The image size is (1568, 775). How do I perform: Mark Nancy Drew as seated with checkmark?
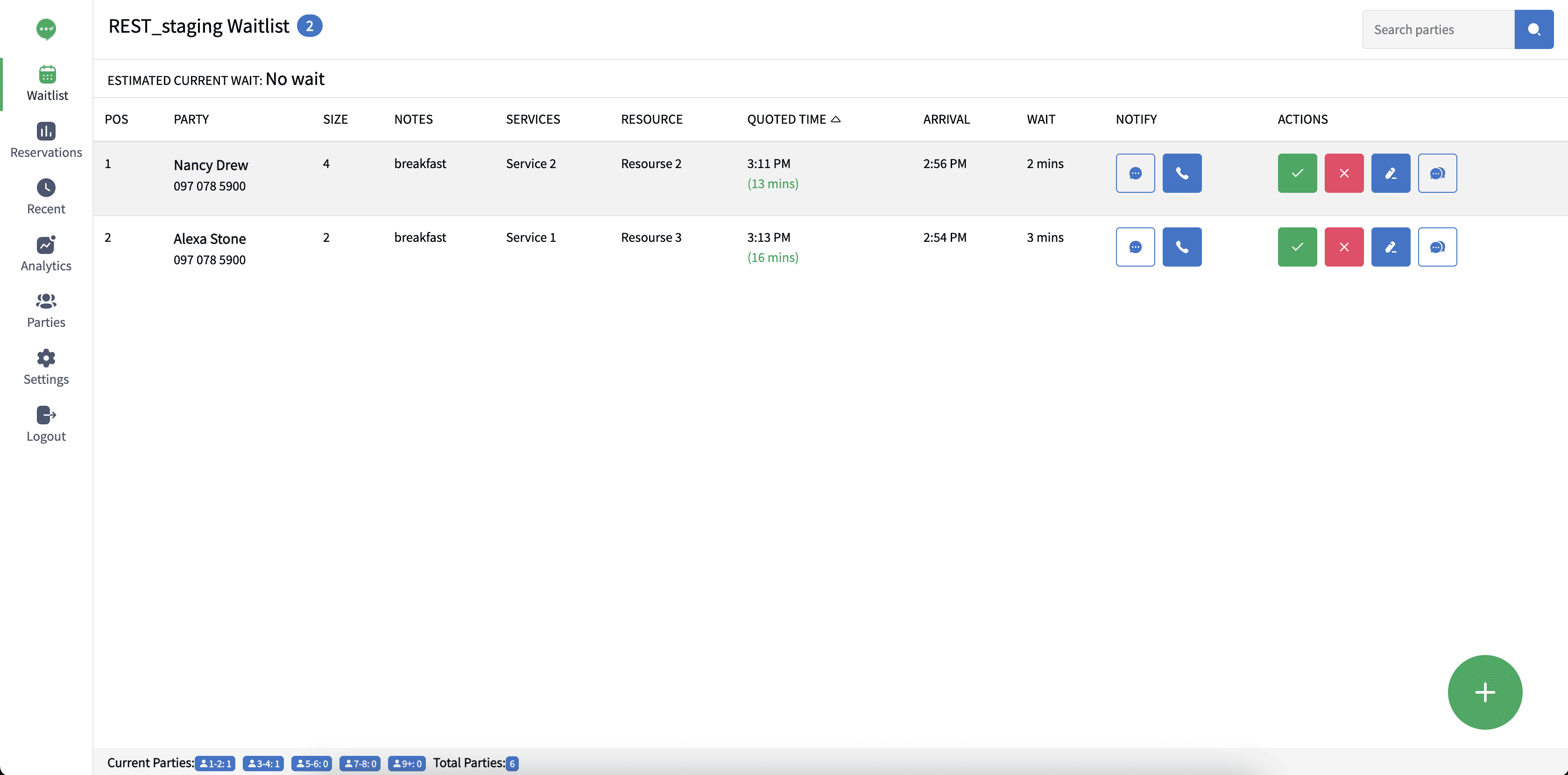pos(1297,173)
